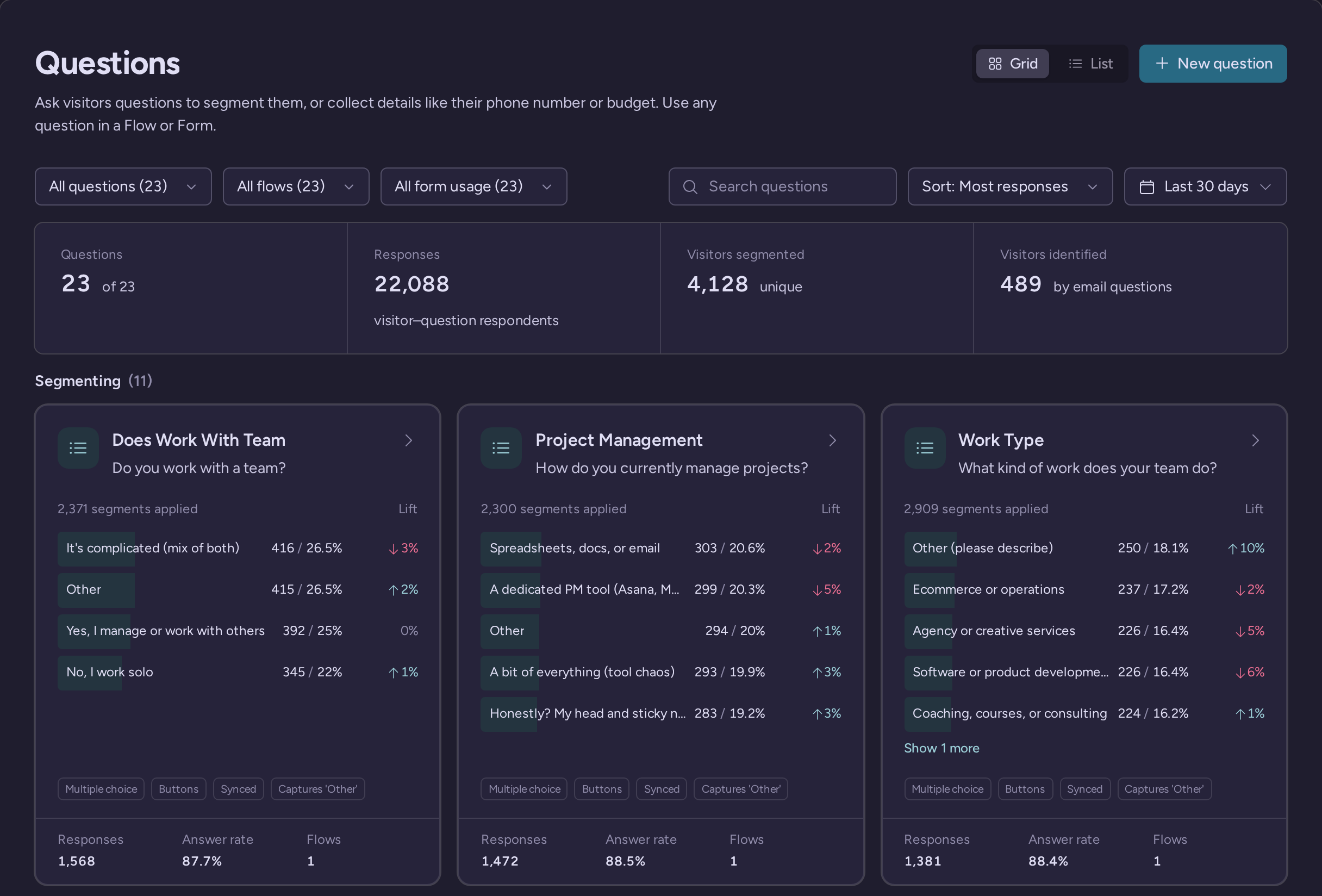Viewport: 1322px width, 896px height.
Task: Open Project Management card chevron
Action: (832, 440)
